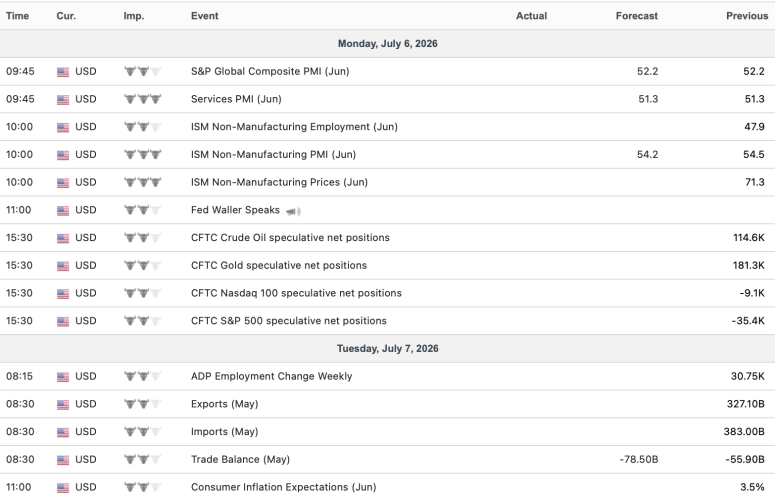Click US flag in ISM Non-Manufacturing PMI row
The width and height of the screenshot is (775, 494).
[x=63, y=155]
